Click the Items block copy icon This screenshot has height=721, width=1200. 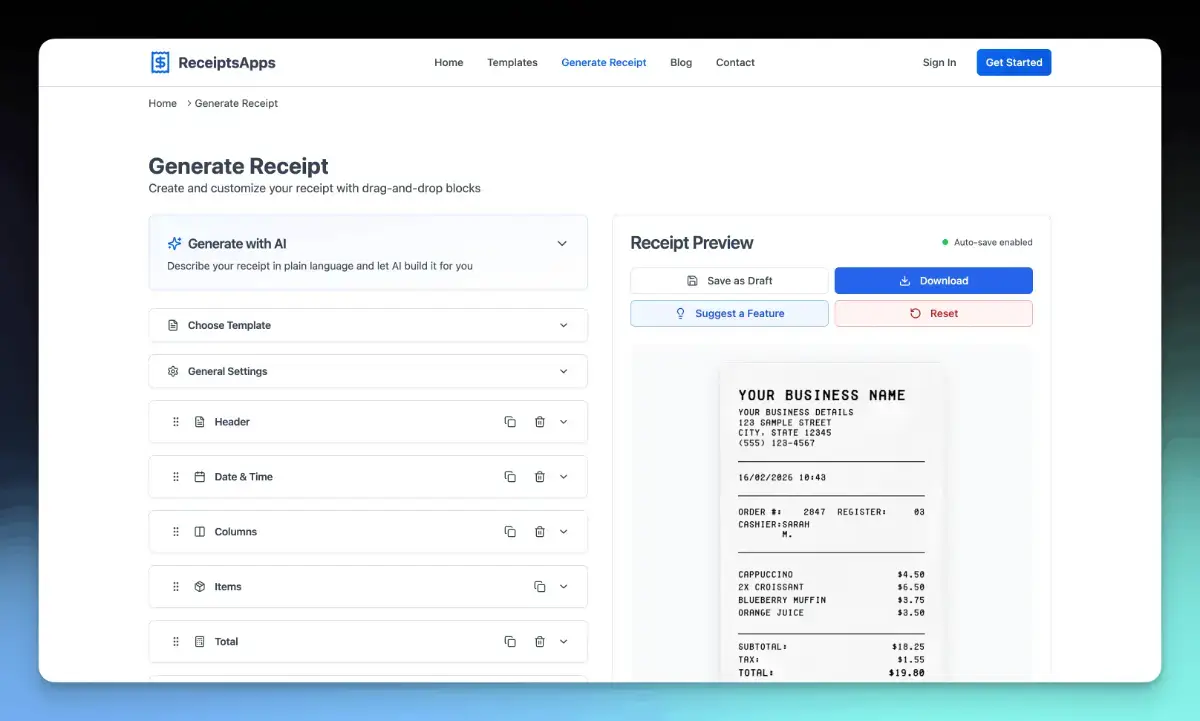[540, 587]
